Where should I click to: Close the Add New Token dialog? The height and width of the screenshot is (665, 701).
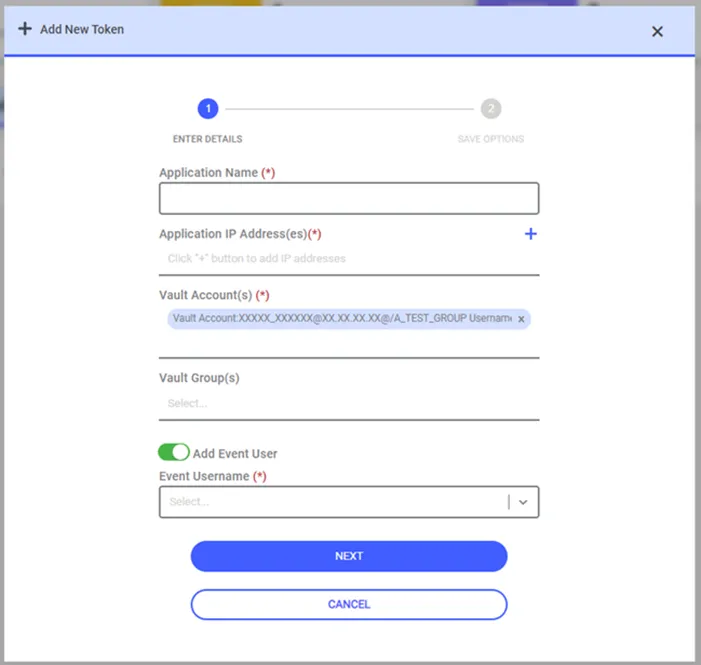tap(657, 31)
